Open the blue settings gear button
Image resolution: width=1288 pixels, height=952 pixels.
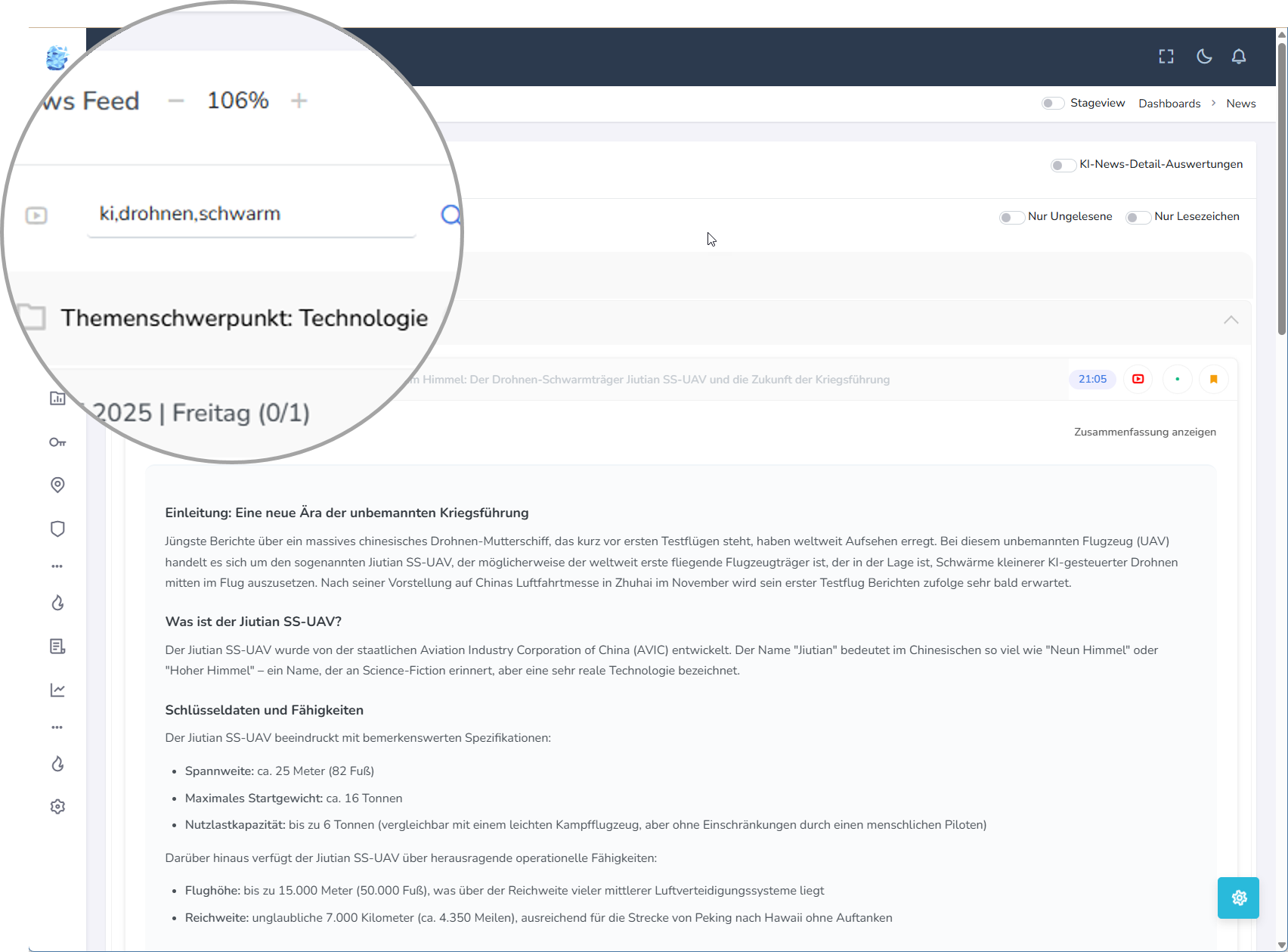(1238, 898)
